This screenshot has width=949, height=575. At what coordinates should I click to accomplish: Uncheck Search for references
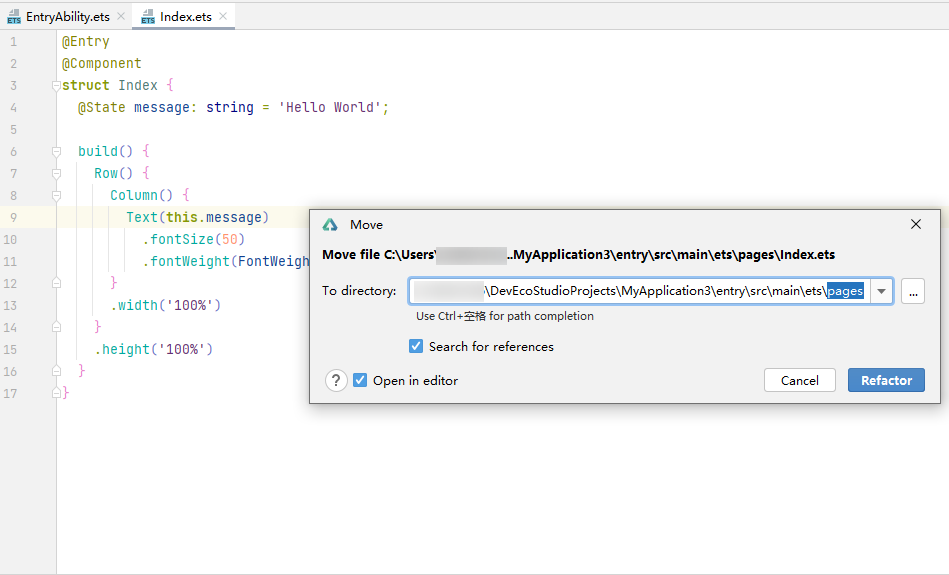[x=416, y=346]
